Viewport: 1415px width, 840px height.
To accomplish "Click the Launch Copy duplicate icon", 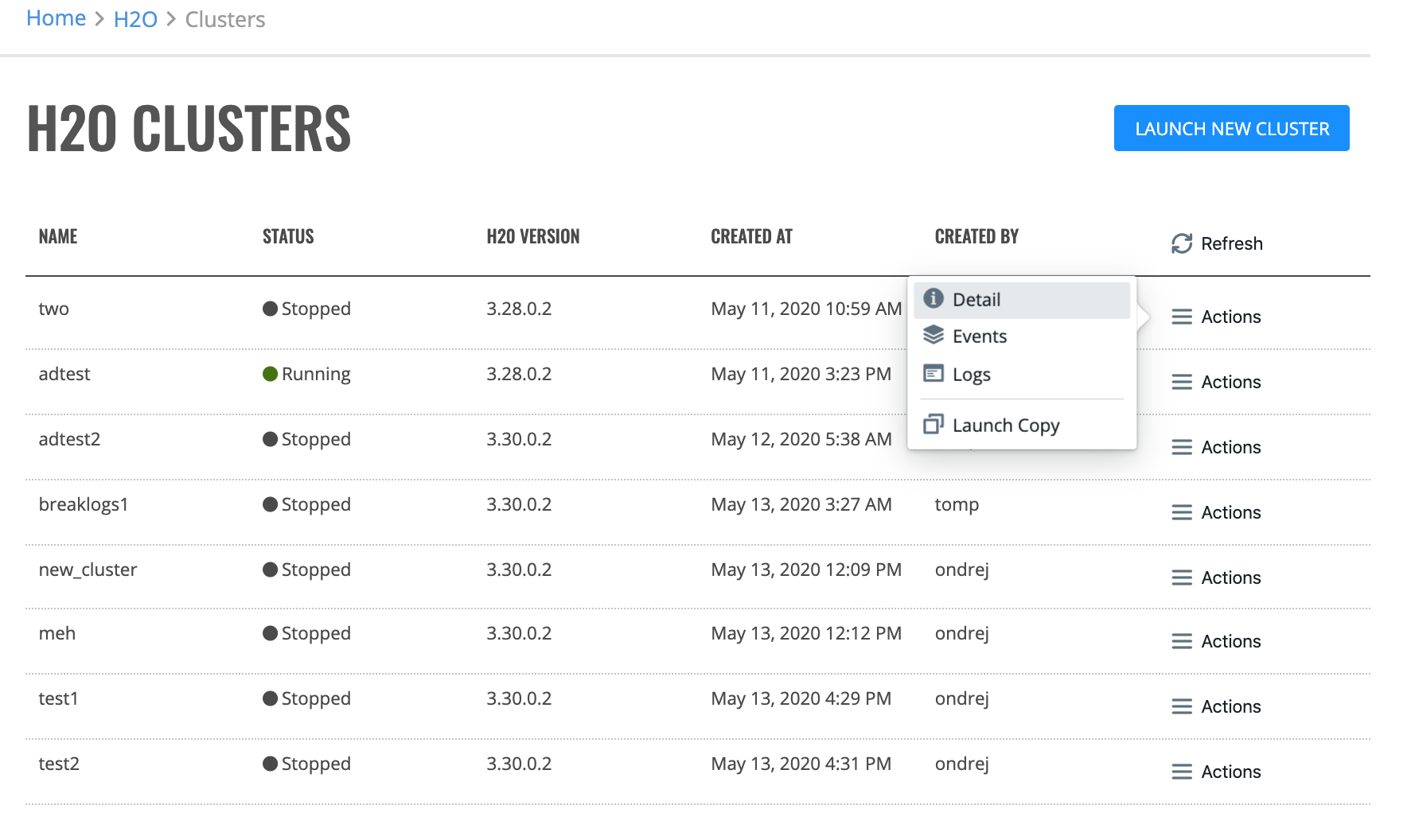I will 934,424.
